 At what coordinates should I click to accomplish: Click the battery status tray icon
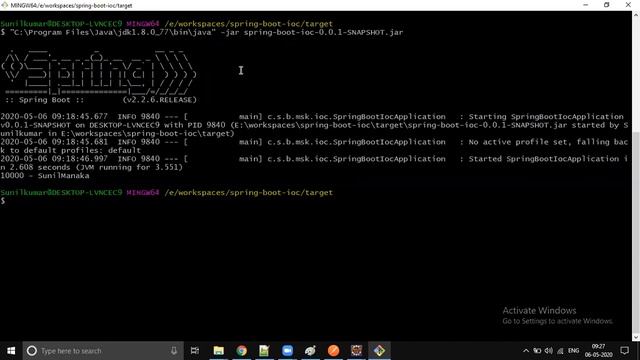[537, 351]
